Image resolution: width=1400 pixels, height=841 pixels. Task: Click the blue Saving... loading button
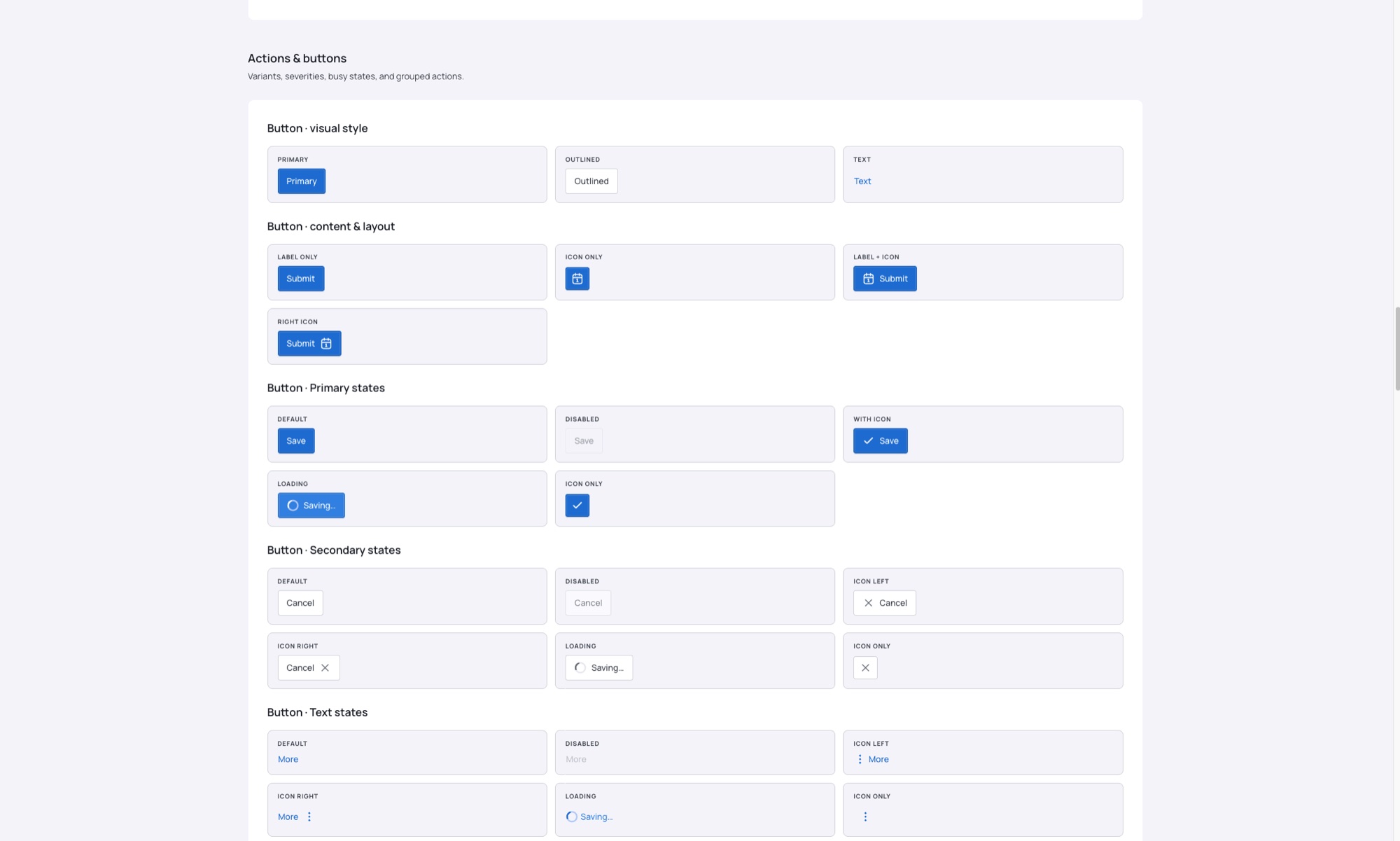click(x=311, y=505)
